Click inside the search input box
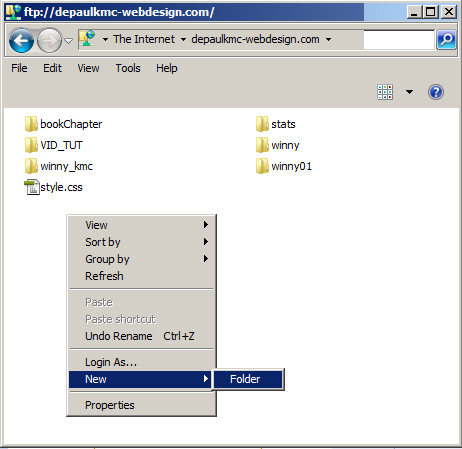The width and height of the screenshot is (462, 449). (x=399, y=40)
